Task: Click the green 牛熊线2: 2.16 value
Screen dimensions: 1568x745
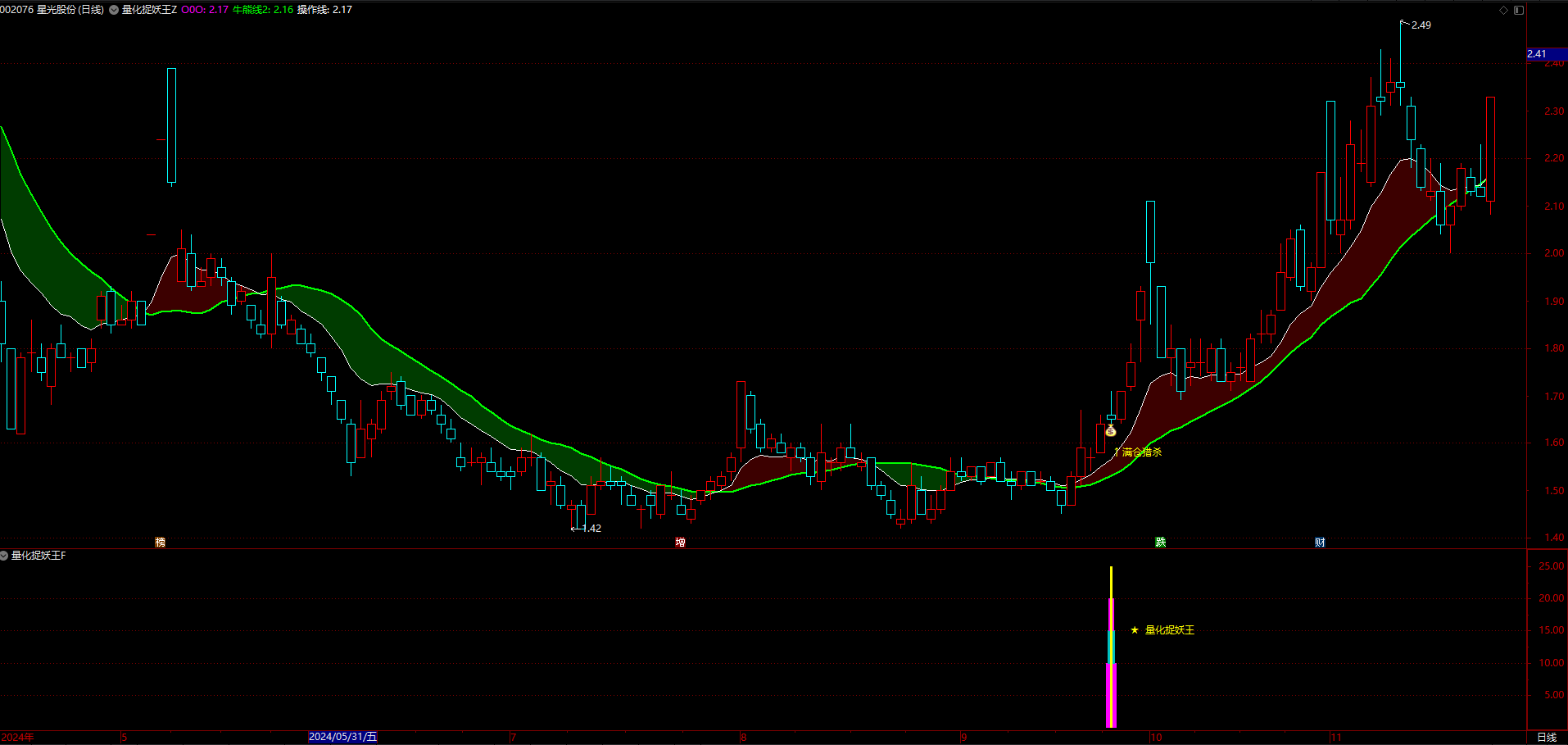Action: pyautogui.click(x=263, y=10)
